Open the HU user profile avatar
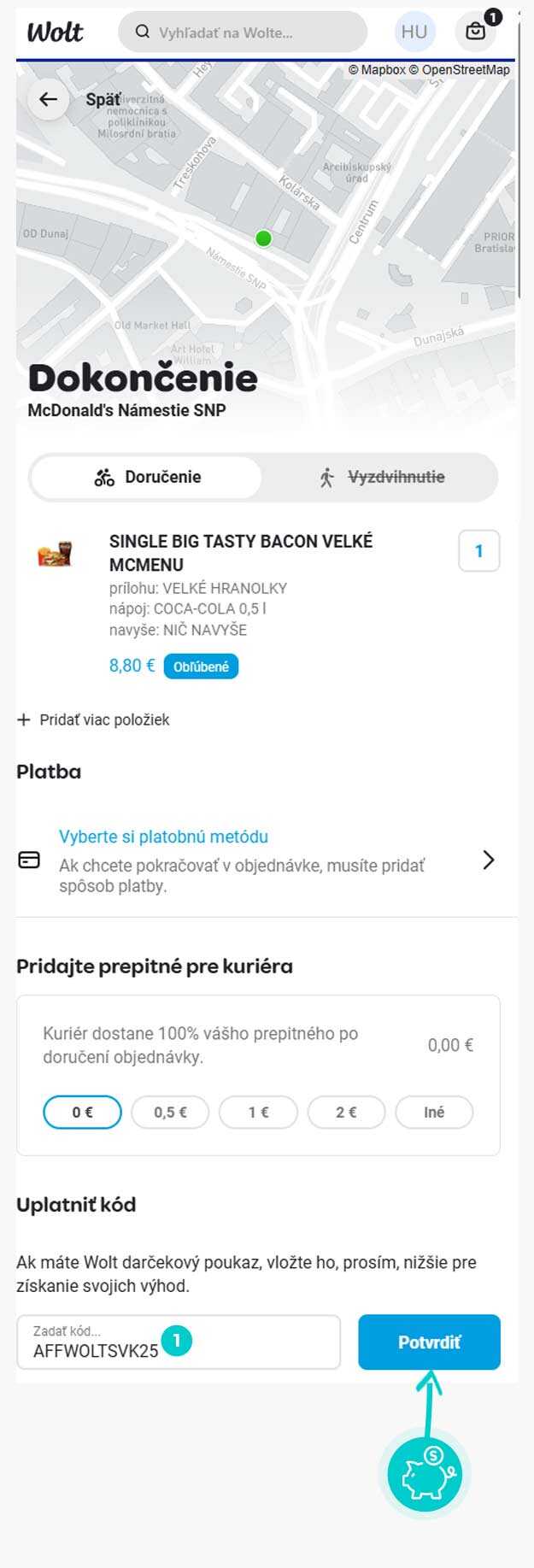534x1568 pixels. point(414,32)
